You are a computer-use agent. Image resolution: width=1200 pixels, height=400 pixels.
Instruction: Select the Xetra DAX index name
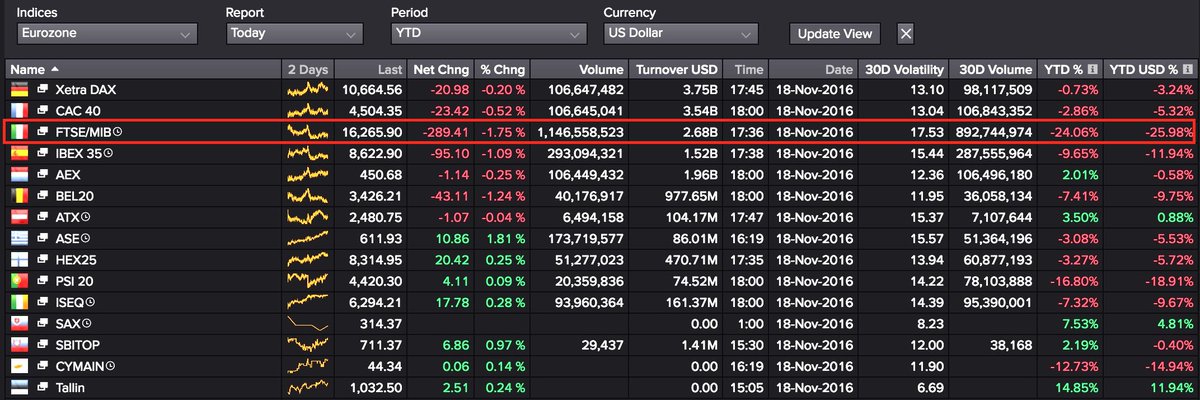pyautogui.click(x=86, y=90)
